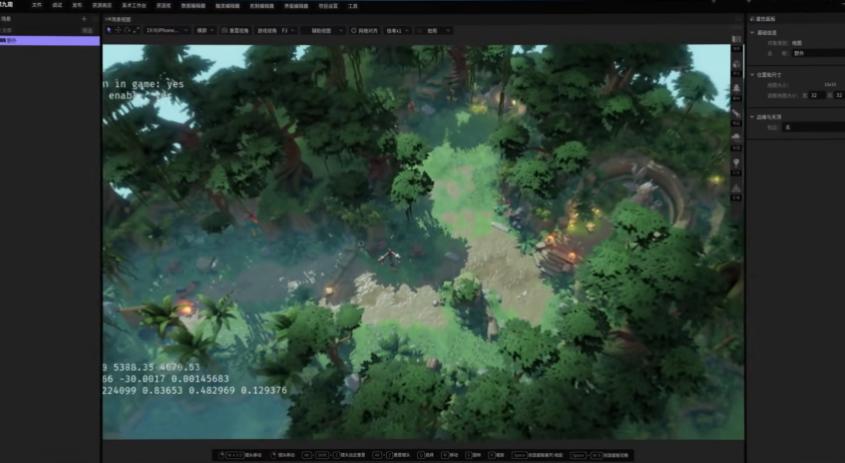The image size is (845, 463).
Task: Select the mountain-shaped terrain tool icon
Action: (x=736, y=90)
